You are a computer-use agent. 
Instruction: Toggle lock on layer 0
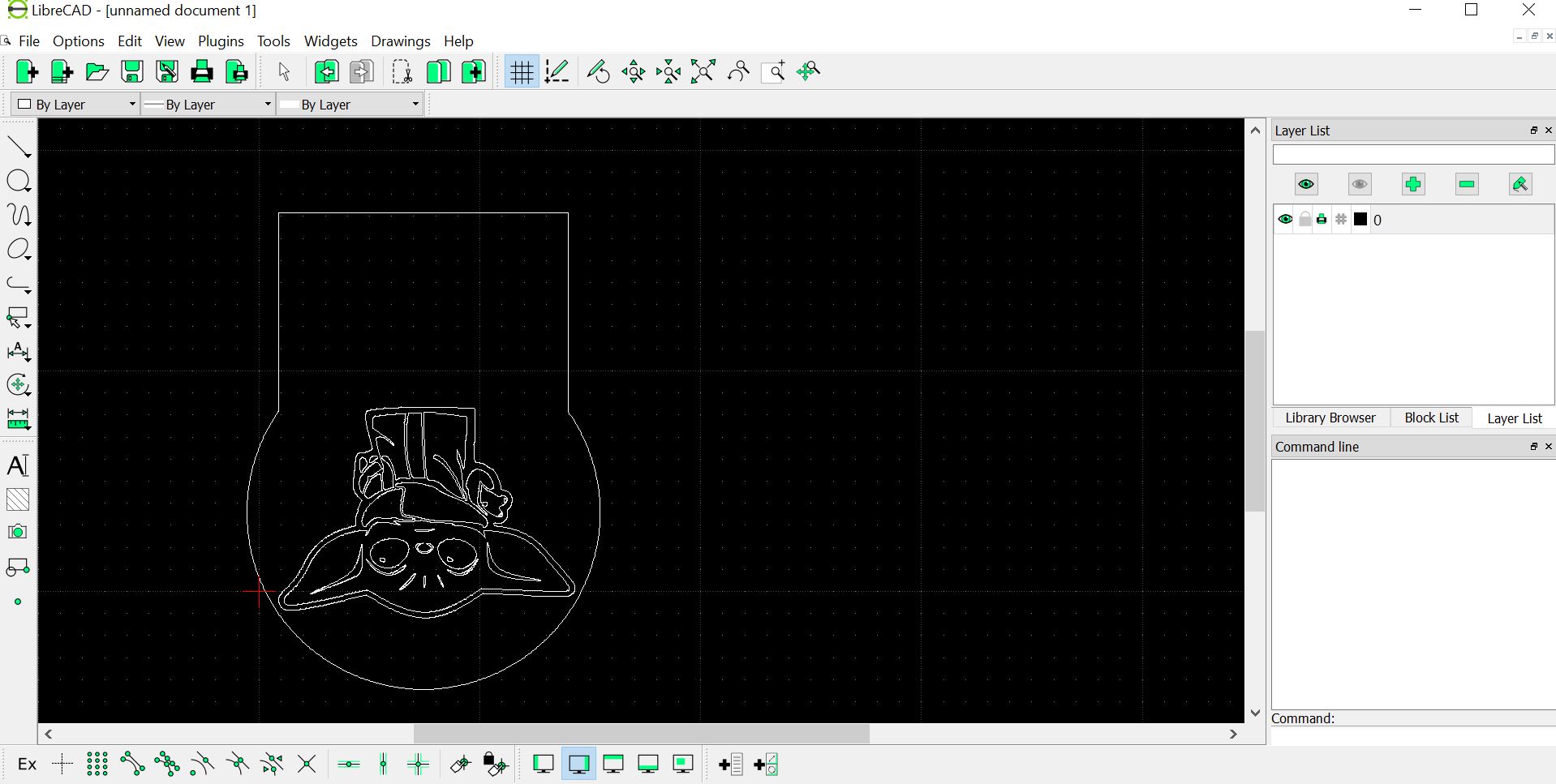pyautogui.click(x=1305, y=220)
